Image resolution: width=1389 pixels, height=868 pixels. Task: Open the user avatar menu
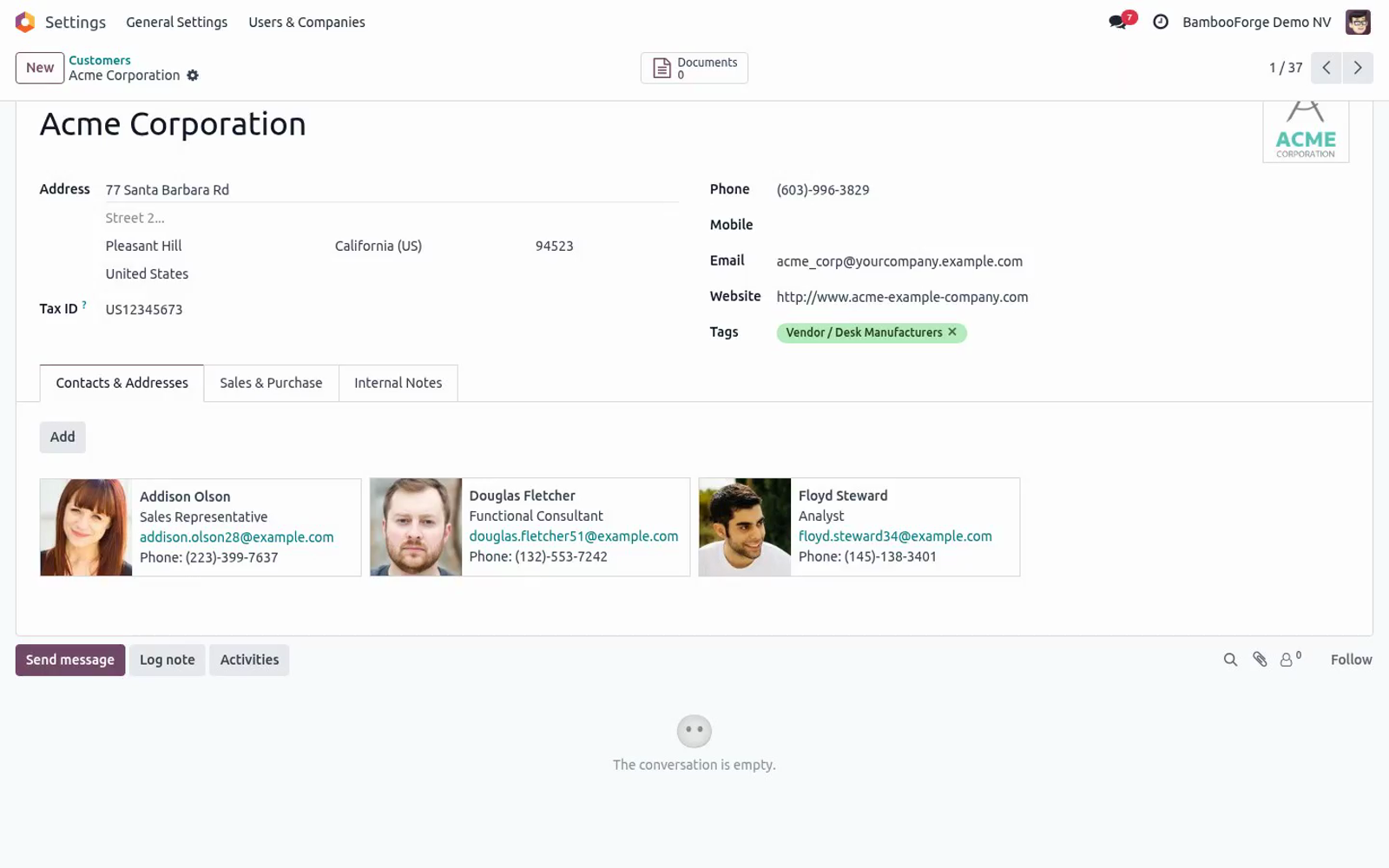pos(1358,22)
